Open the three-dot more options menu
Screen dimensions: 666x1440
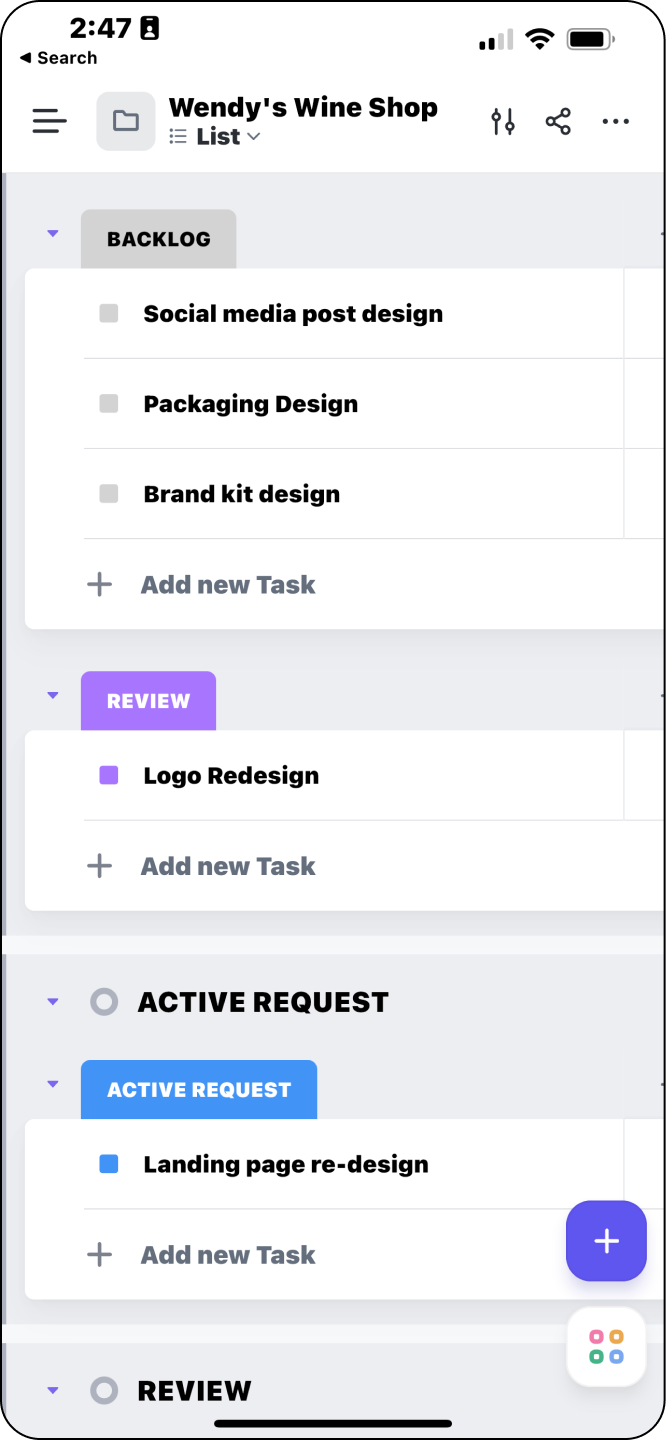click(615, 122)
